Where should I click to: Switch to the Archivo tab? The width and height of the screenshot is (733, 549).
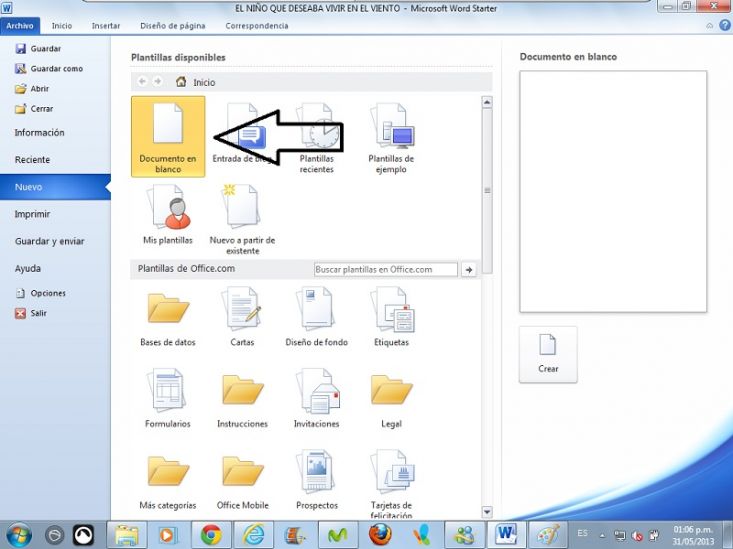[20, 26]
